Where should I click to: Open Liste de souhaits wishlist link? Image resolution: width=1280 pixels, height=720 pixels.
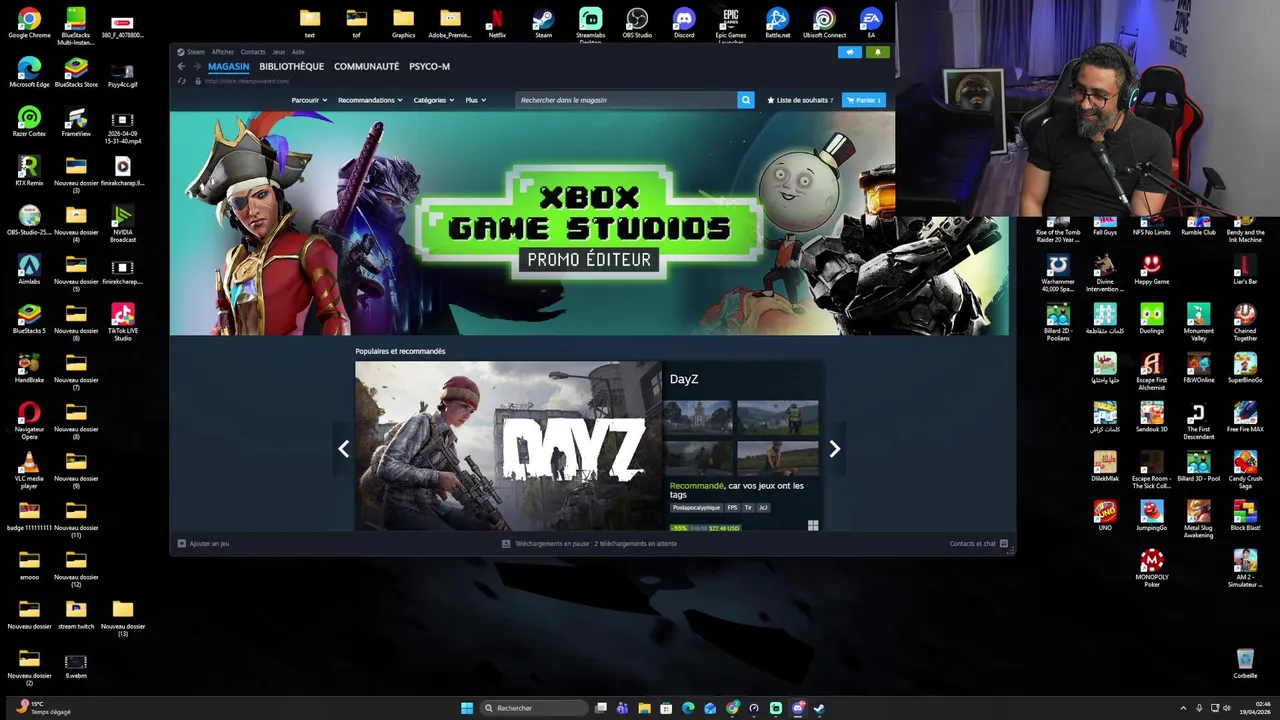pos(800,100)
